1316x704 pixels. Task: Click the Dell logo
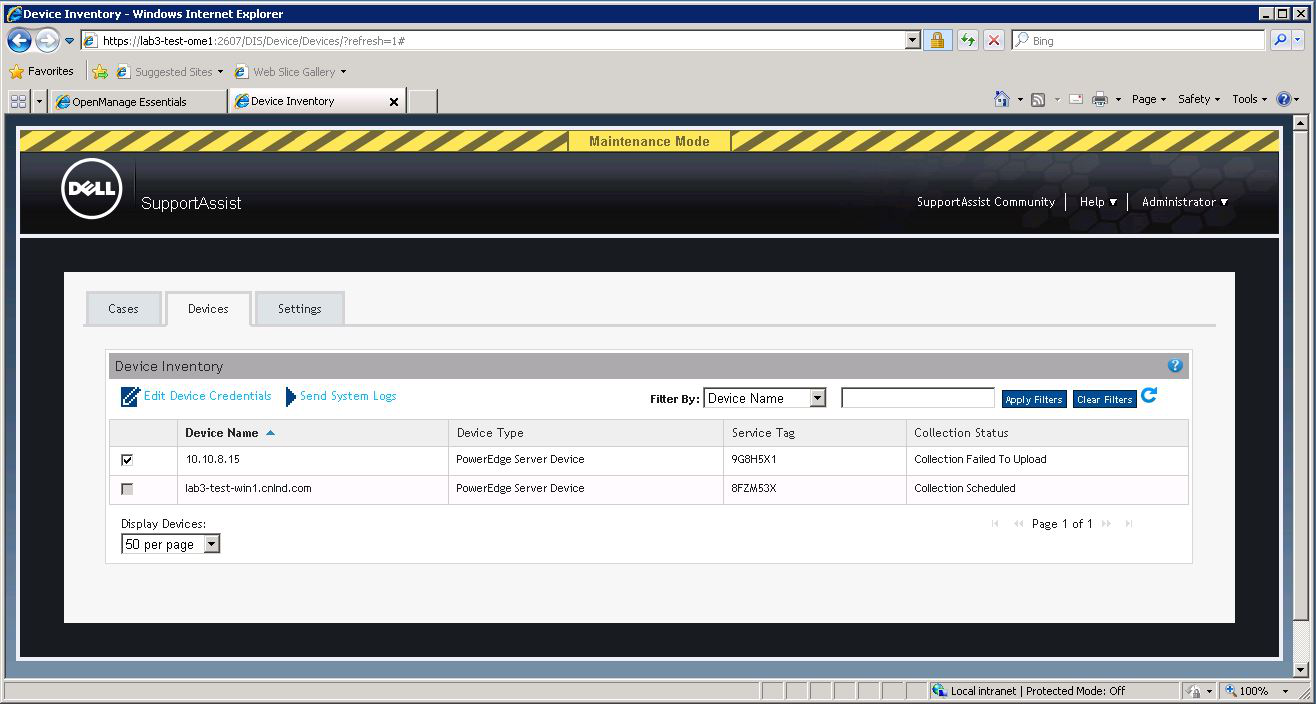click(91, 188)
